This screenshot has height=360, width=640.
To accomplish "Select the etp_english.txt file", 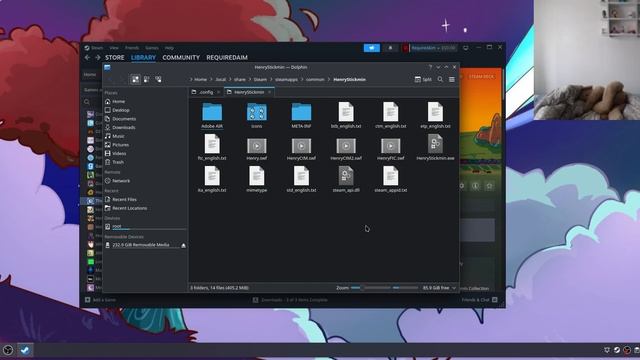I will pos(435,116).
